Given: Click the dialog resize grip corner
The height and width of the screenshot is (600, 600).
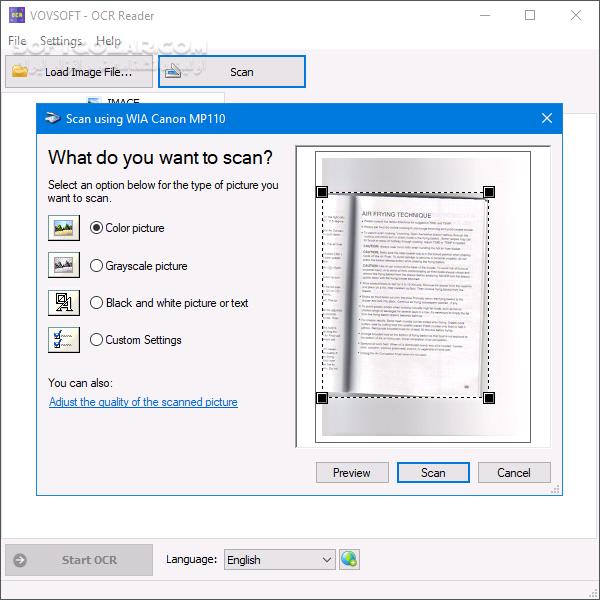Looking at the screenshot, I should [556, 489].
